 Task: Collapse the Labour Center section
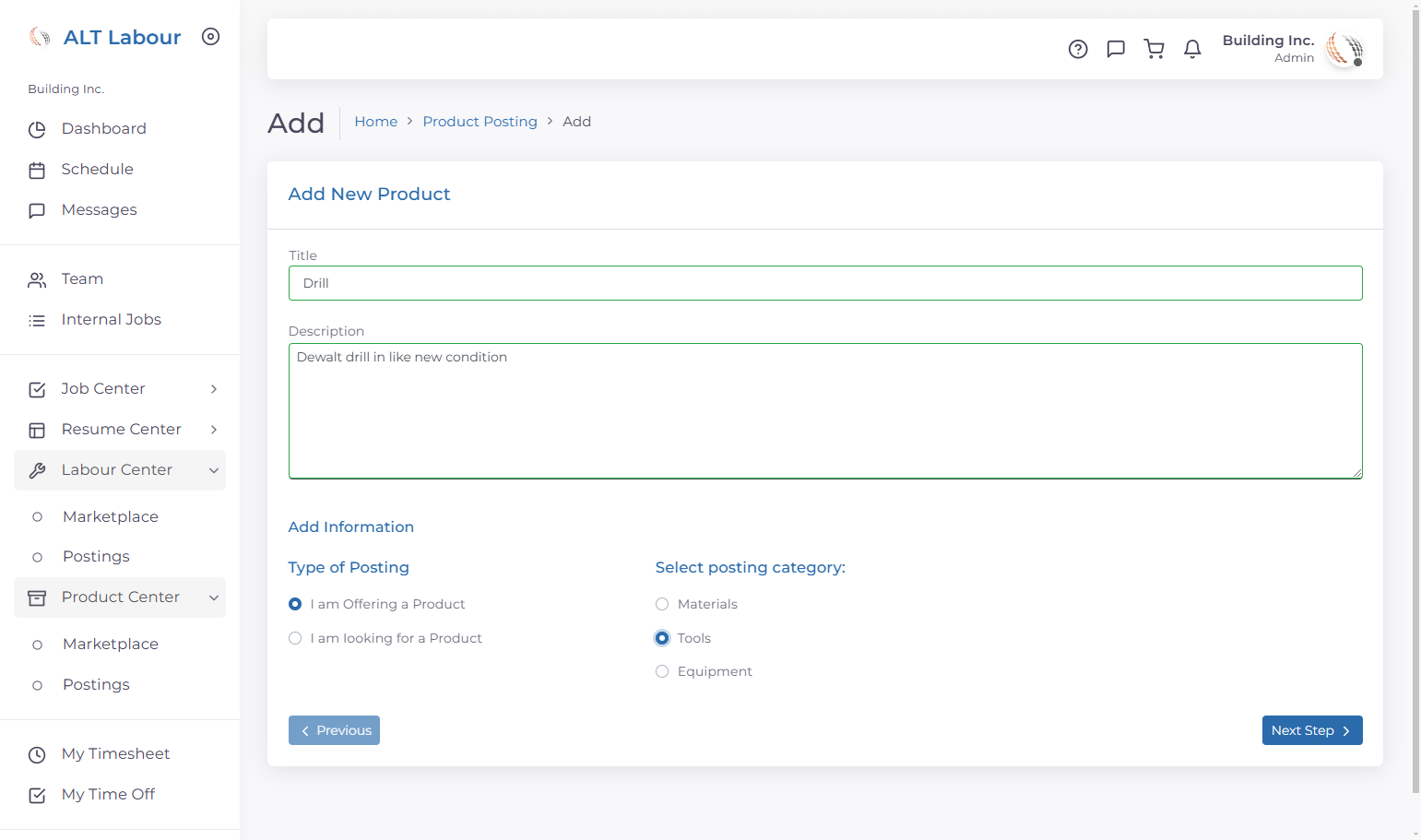[x=120, y=470]
